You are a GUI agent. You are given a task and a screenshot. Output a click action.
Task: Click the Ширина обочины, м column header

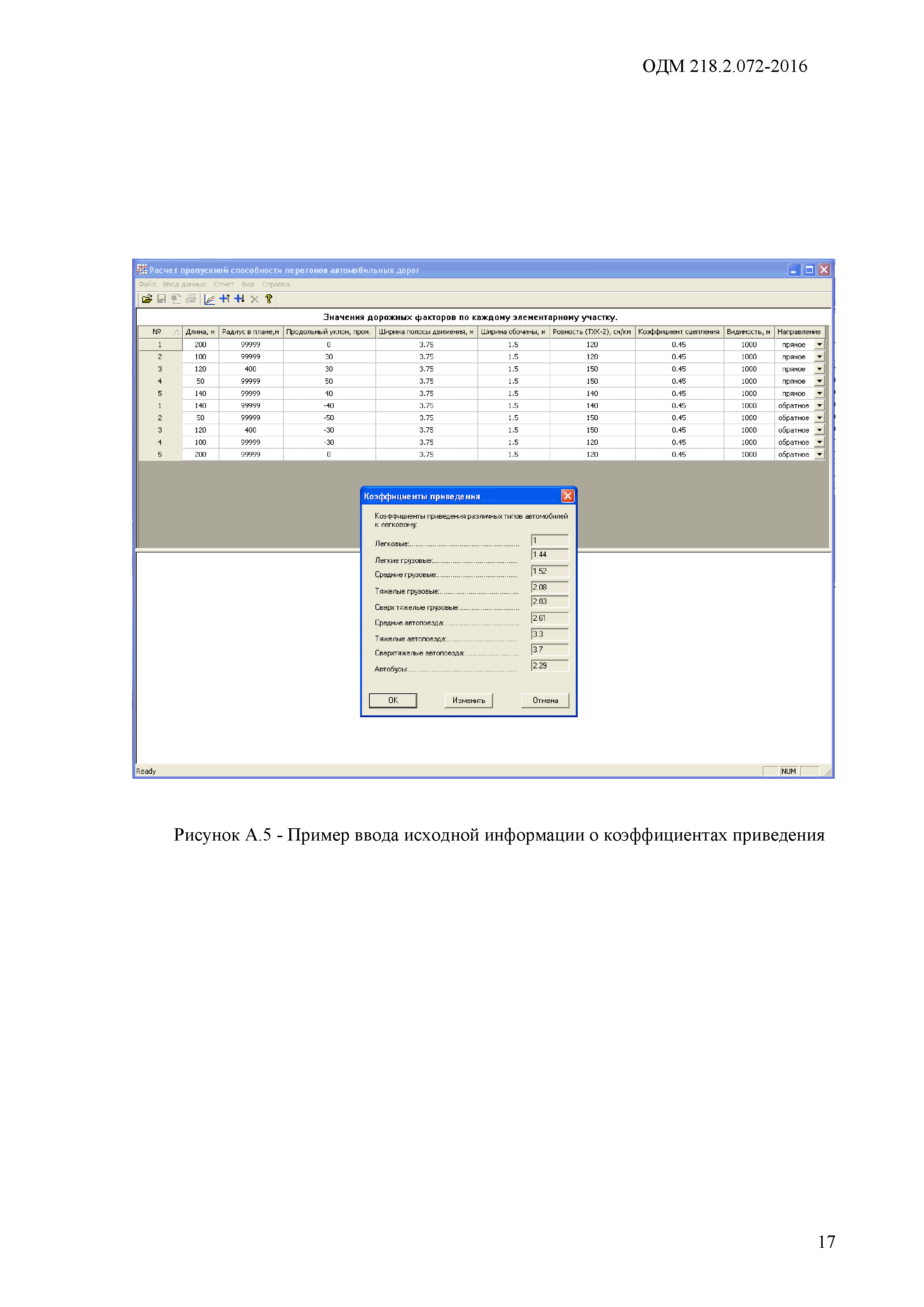pyautogui.click(x=513, y=332)
